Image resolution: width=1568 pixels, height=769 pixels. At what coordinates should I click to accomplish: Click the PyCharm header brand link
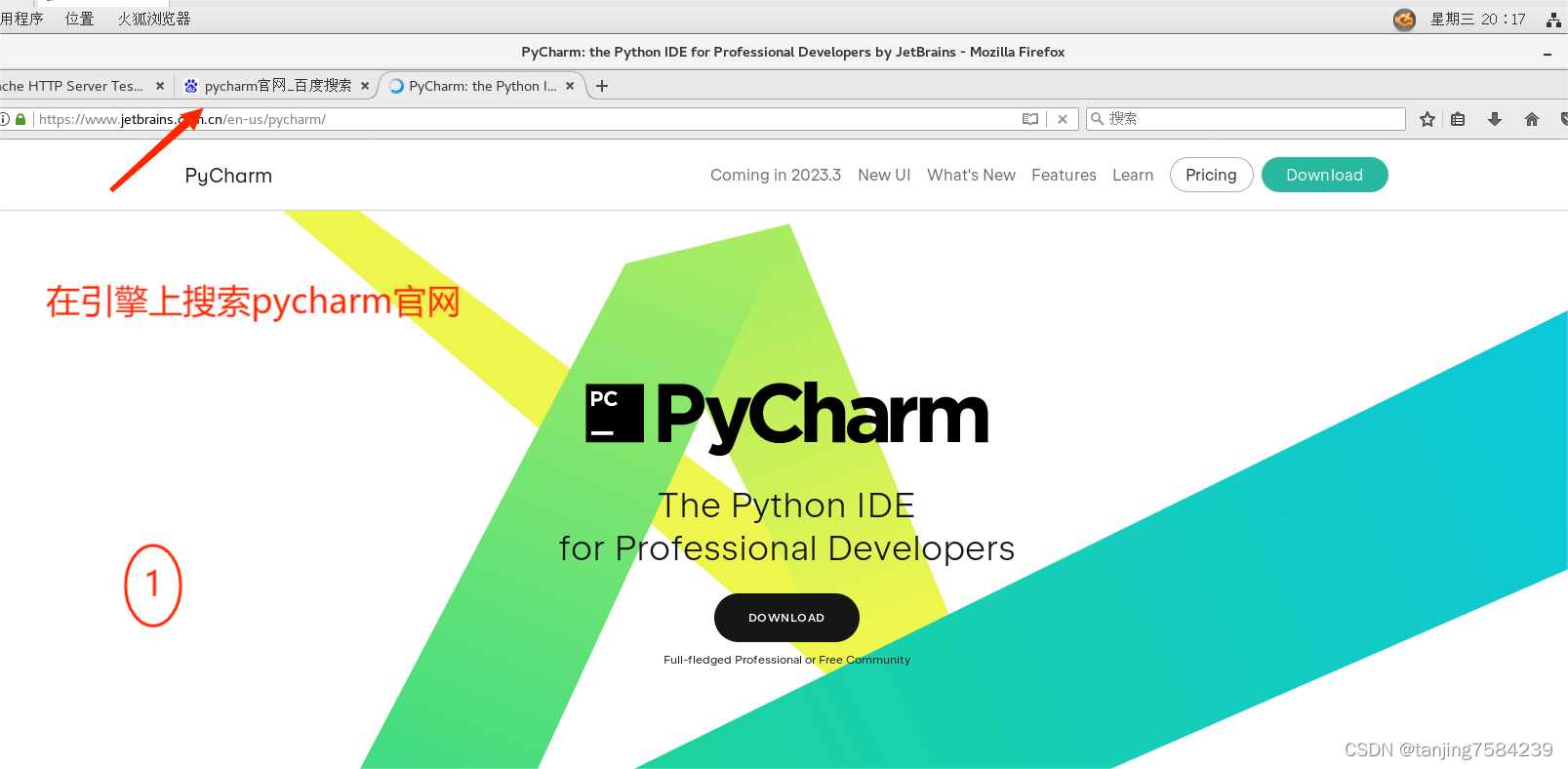(228, 176)
